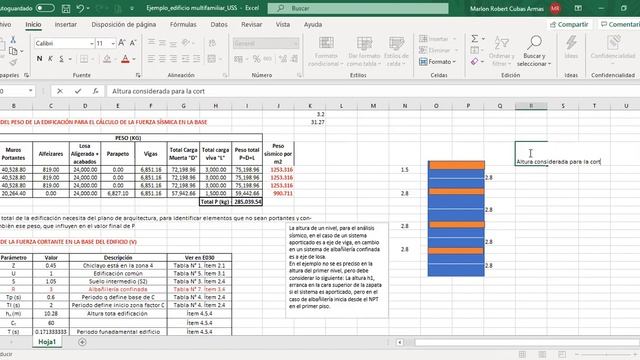Apply cell borders icon

84,59
